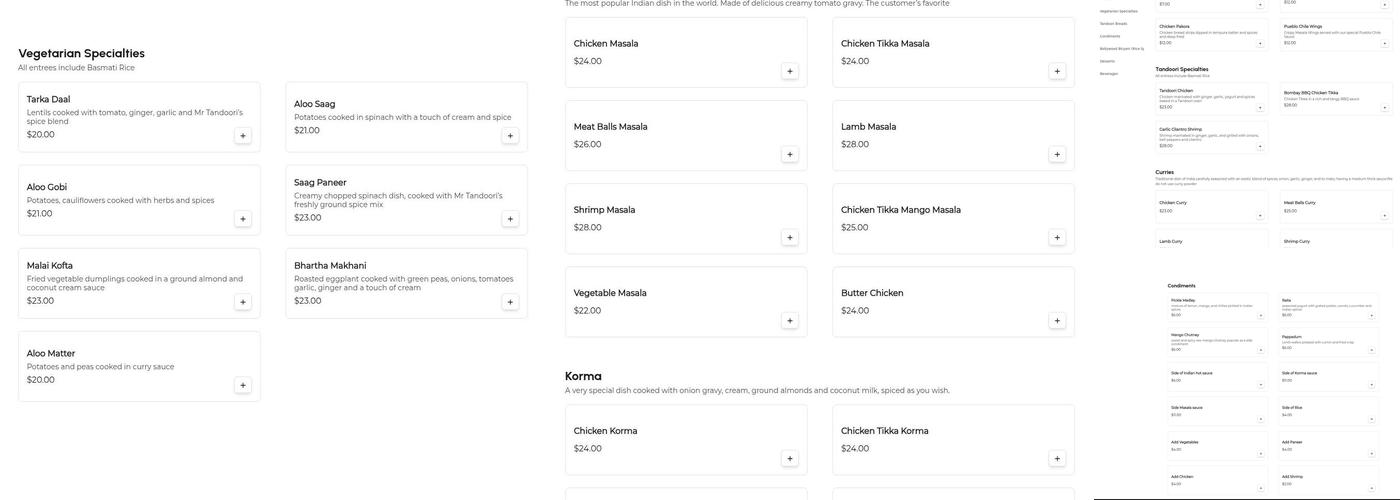Image resolution: width=1400 pixels, height=500 pixels.
Task: Add Malai Kofta to cart
Action: pyautogui.click(x=243, y=302)
